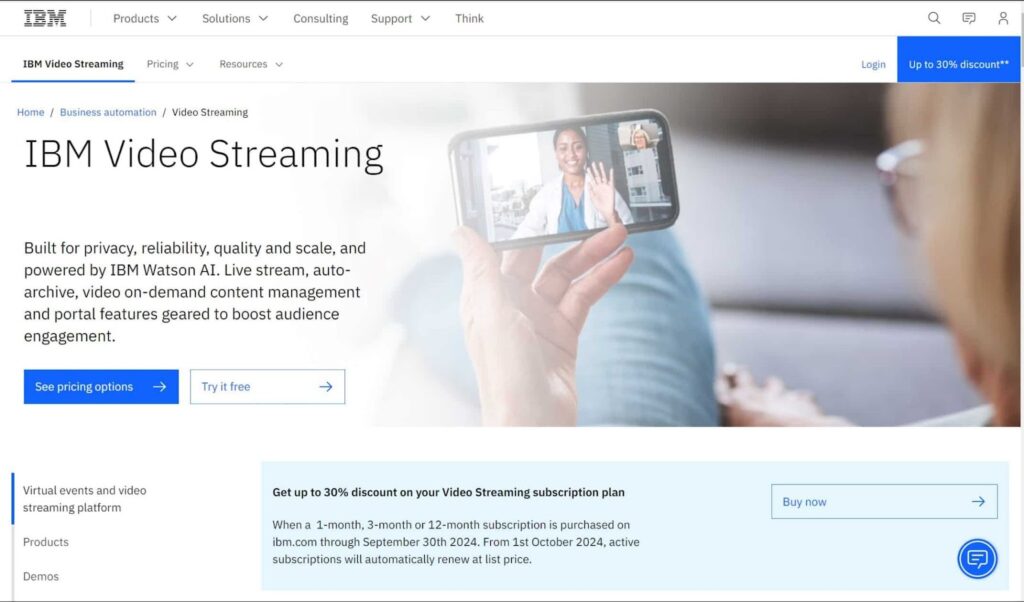The width and height of the screenshot is (1024, 602).
Task: Click the IBM logo
Action: click(45, 18)
